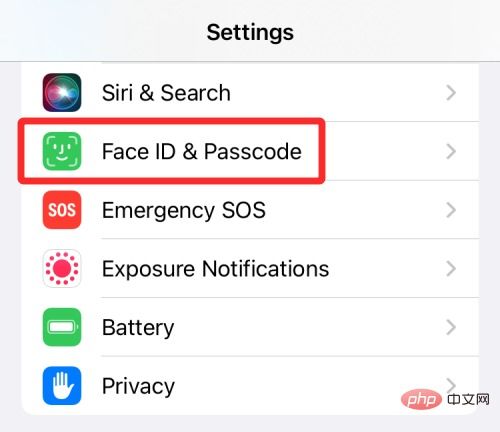Open Siri & Search settings
The width and height of the screenshot is (500, 432).
click(x=166, y=93)
